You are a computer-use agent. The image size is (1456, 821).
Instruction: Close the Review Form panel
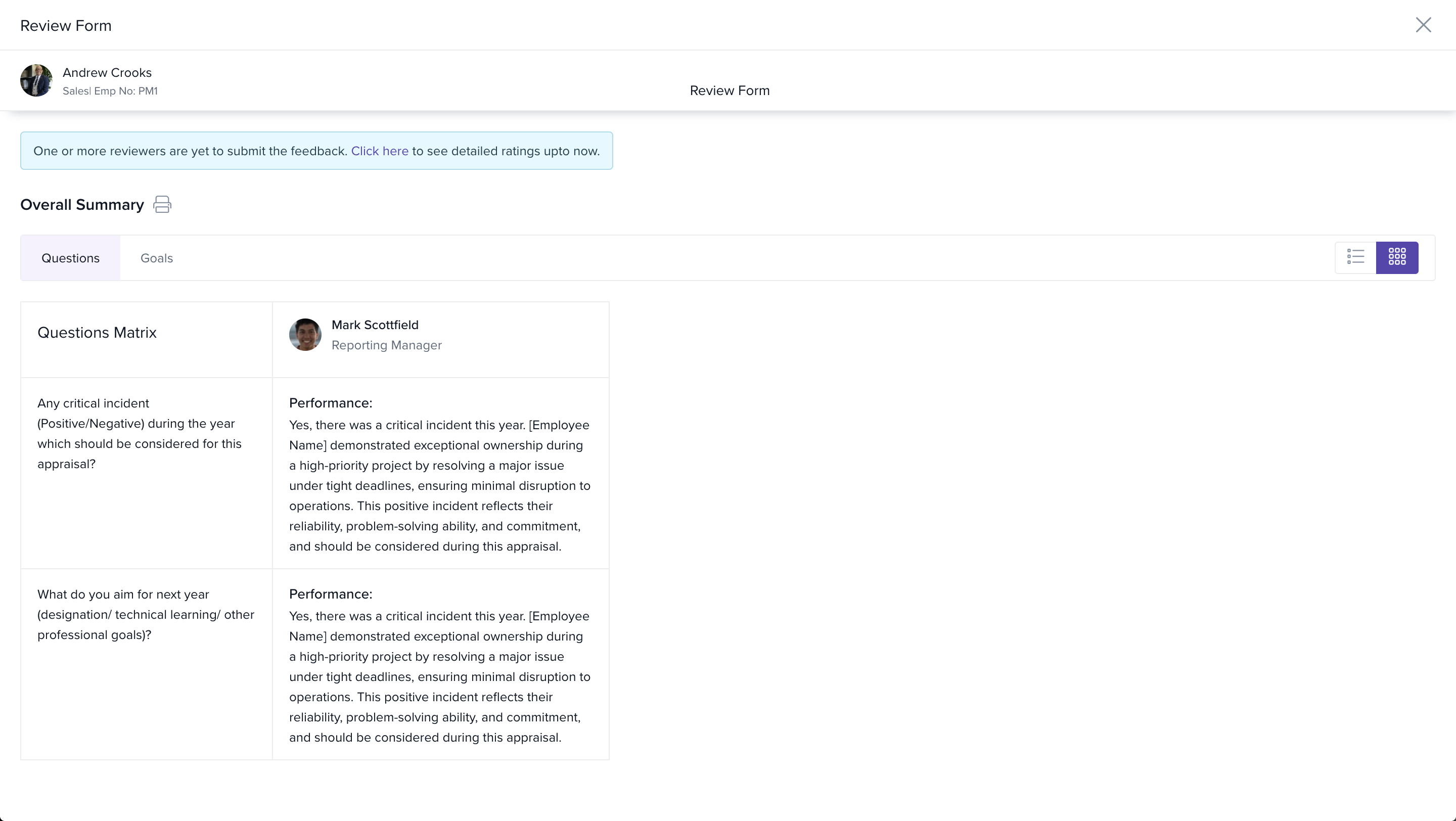(x=1423, y=25)
